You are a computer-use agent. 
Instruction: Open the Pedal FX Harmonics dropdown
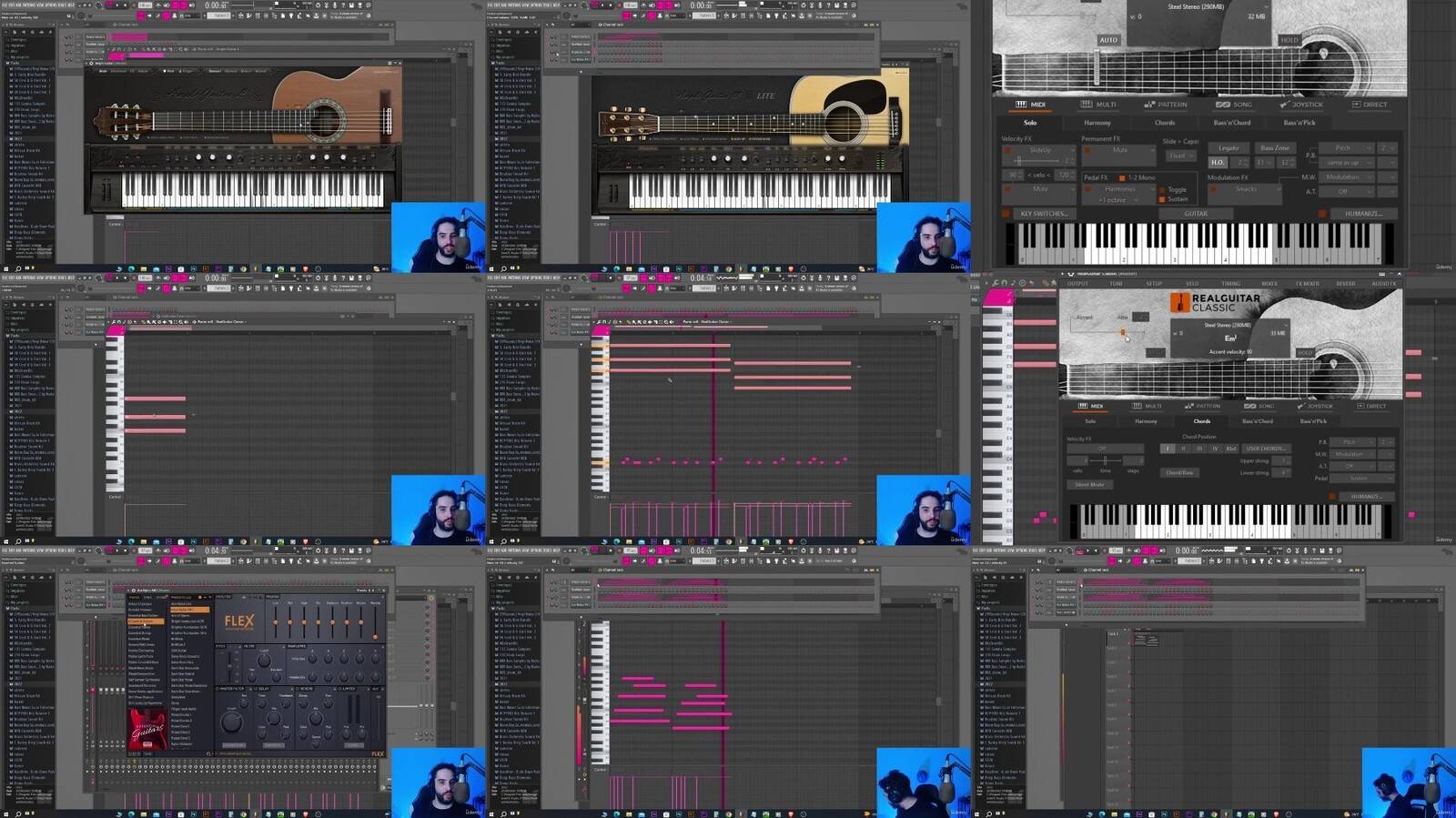click(x=1125, y=189)
